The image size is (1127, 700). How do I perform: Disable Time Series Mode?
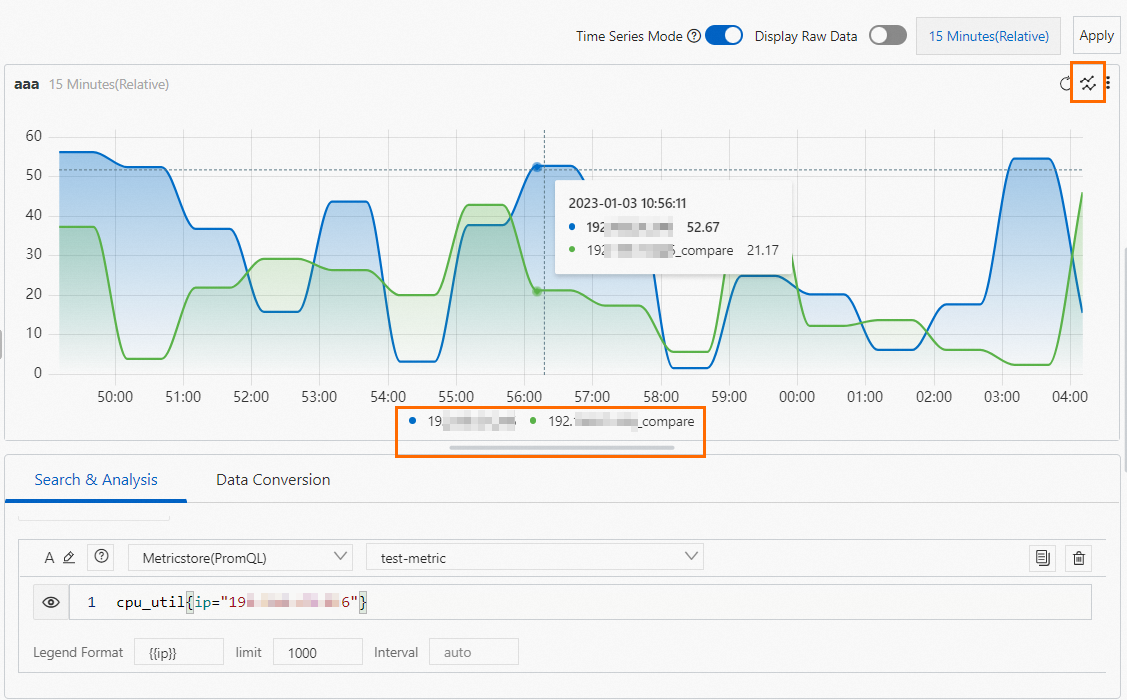(724, 35)
